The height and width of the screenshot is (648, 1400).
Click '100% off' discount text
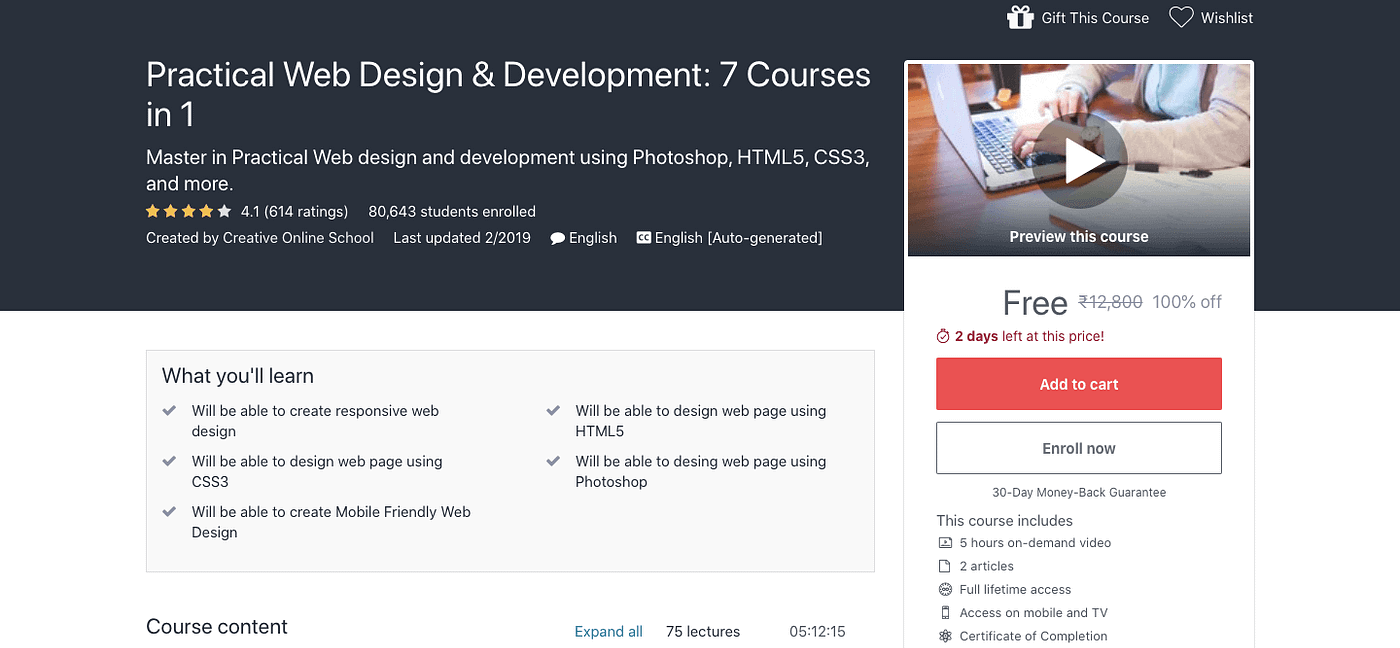point(1187,302)
